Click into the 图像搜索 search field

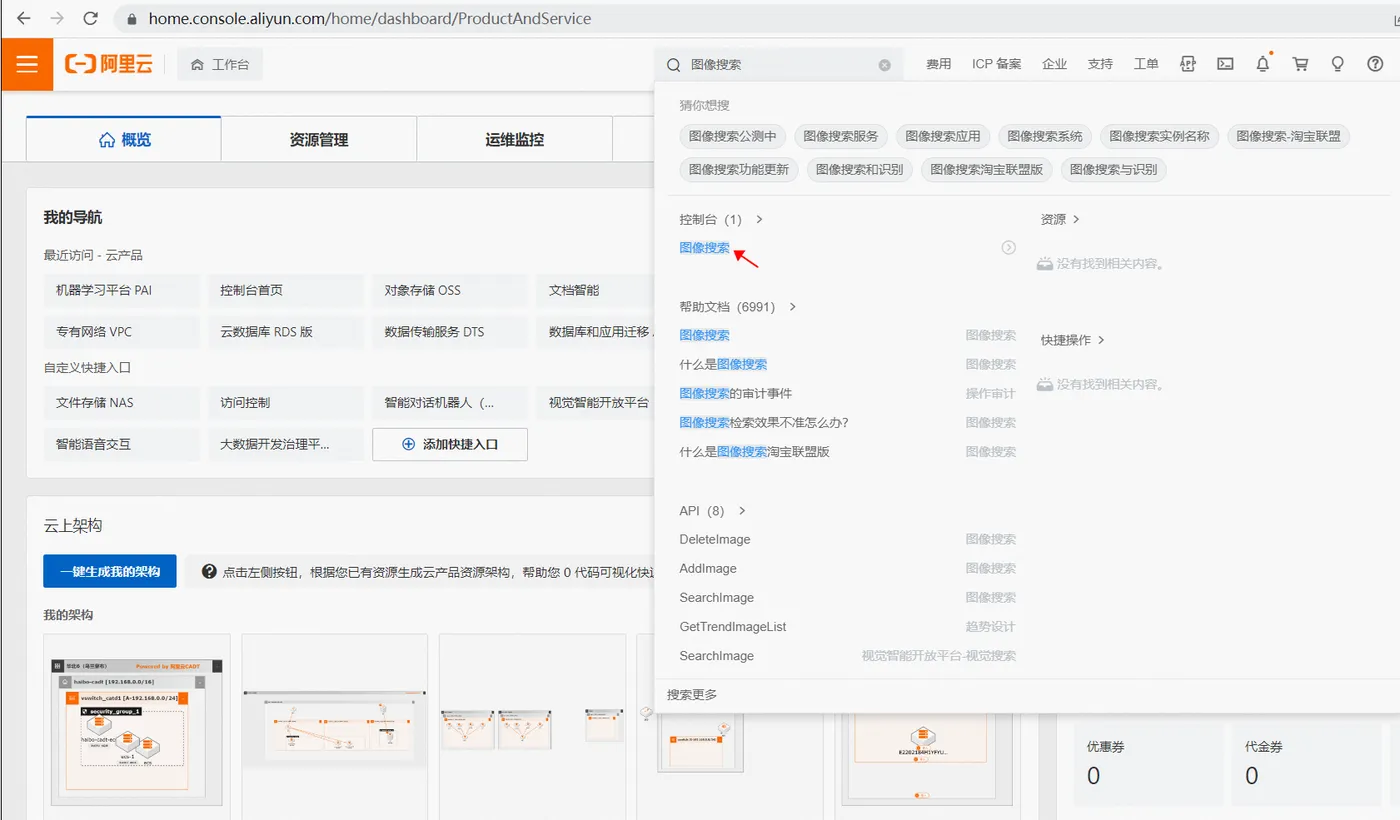pos(780,65)
